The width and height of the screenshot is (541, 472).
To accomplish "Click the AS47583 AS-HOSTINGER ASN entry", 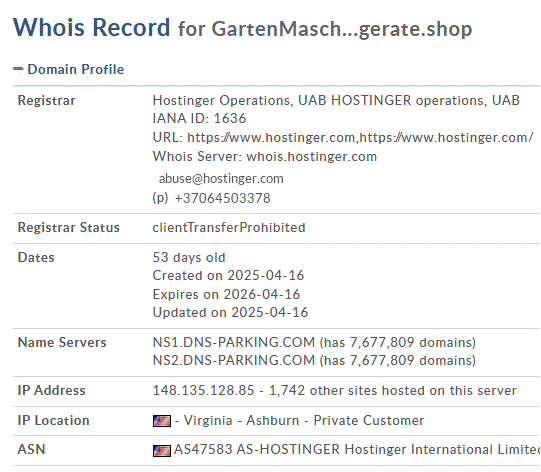I will click(357, 450).
